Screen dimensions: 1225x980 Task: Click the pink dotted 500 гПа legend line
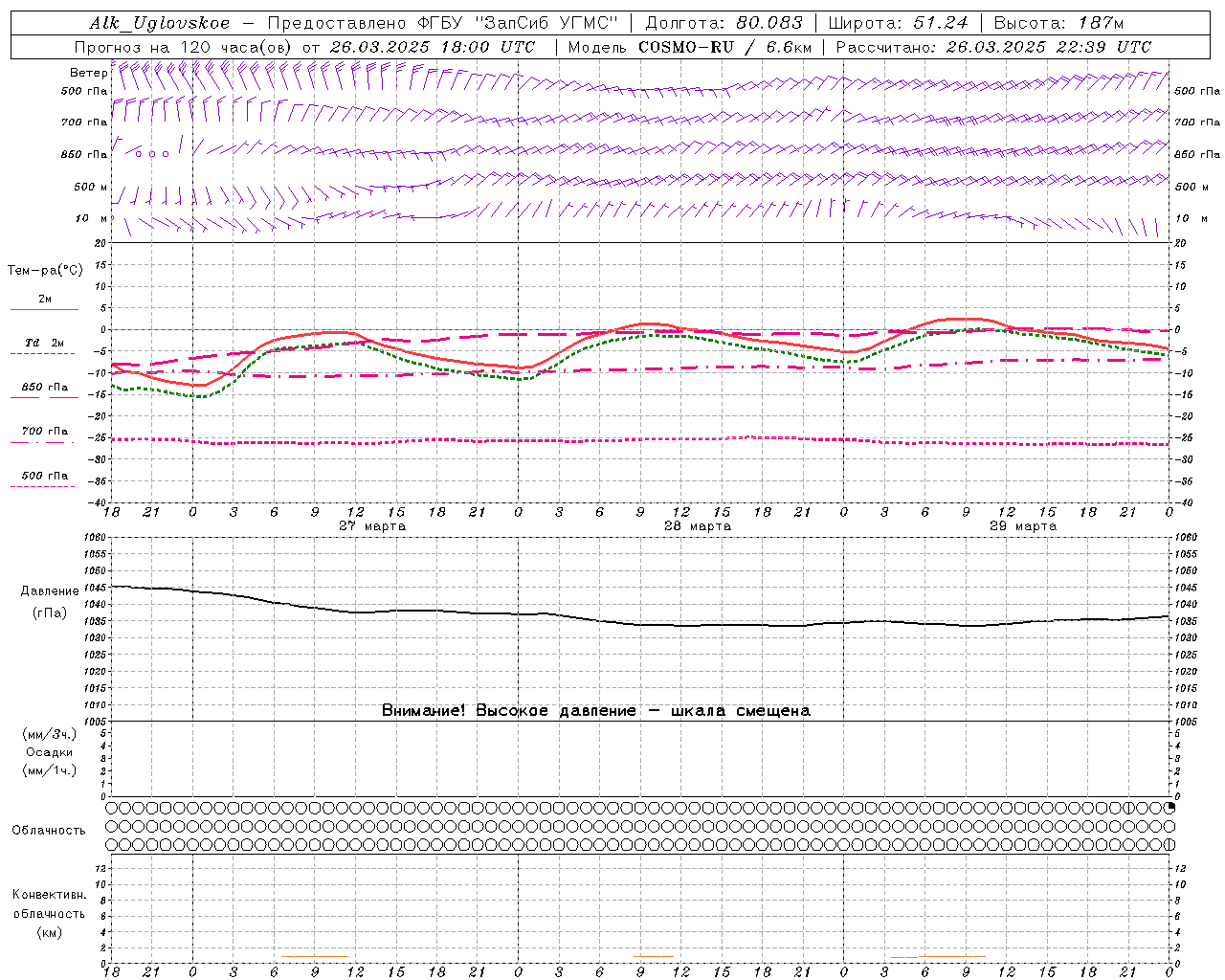pos(42,487)
